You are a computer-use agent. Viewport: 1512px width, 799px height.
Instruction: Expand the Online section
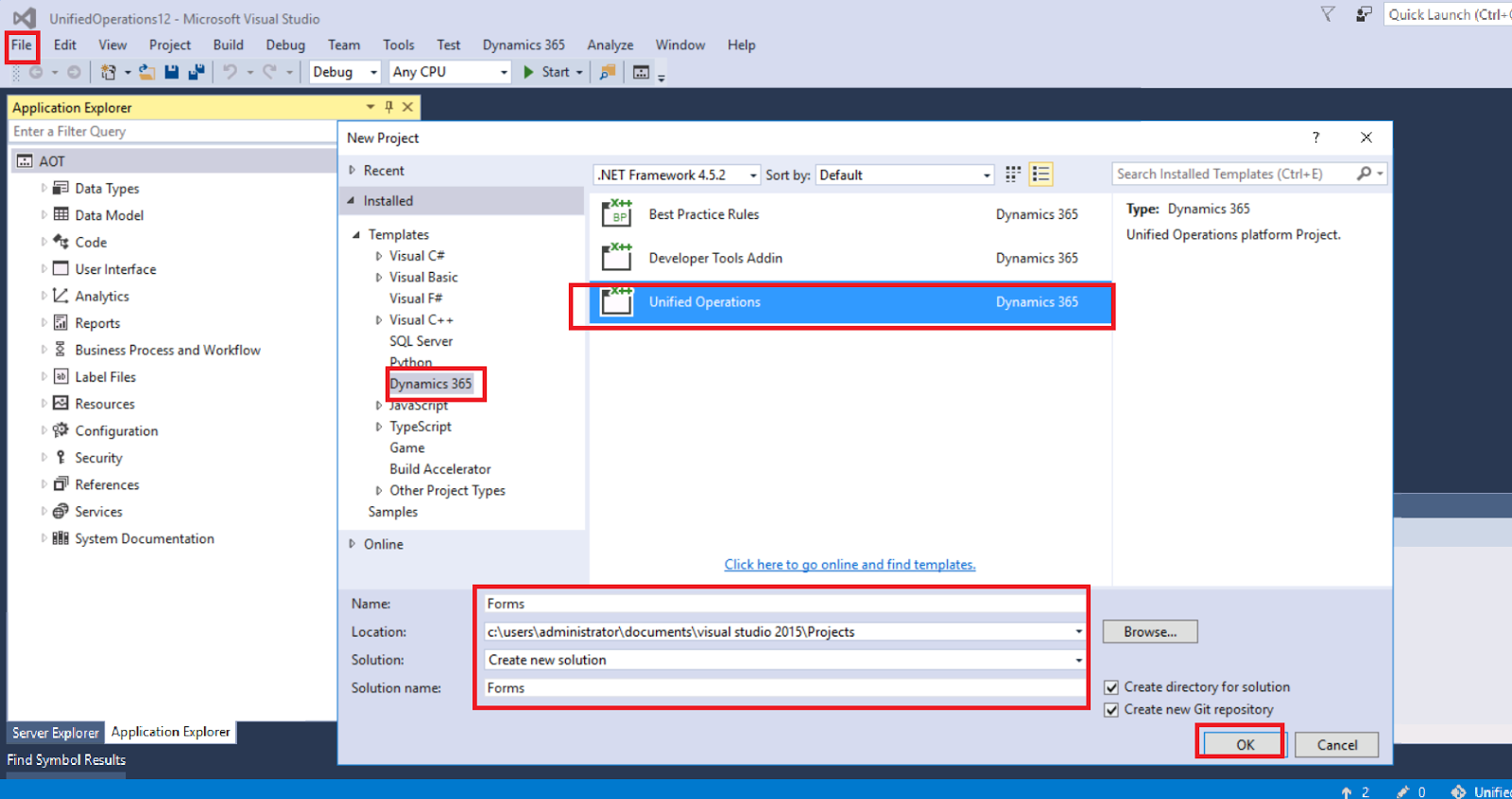352,544
